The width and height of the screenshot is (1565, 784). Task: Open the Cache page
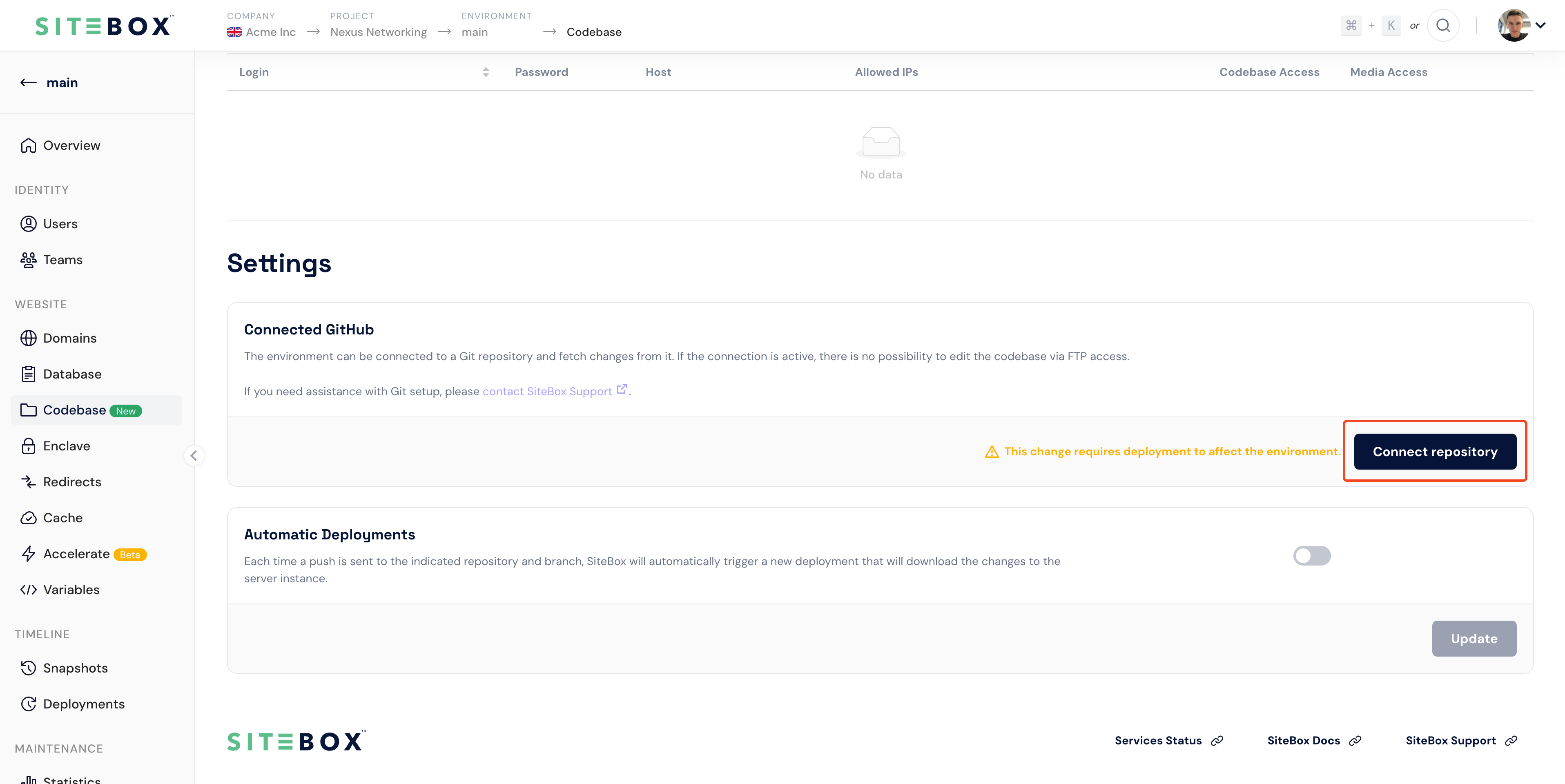click(x=97, y=518)
